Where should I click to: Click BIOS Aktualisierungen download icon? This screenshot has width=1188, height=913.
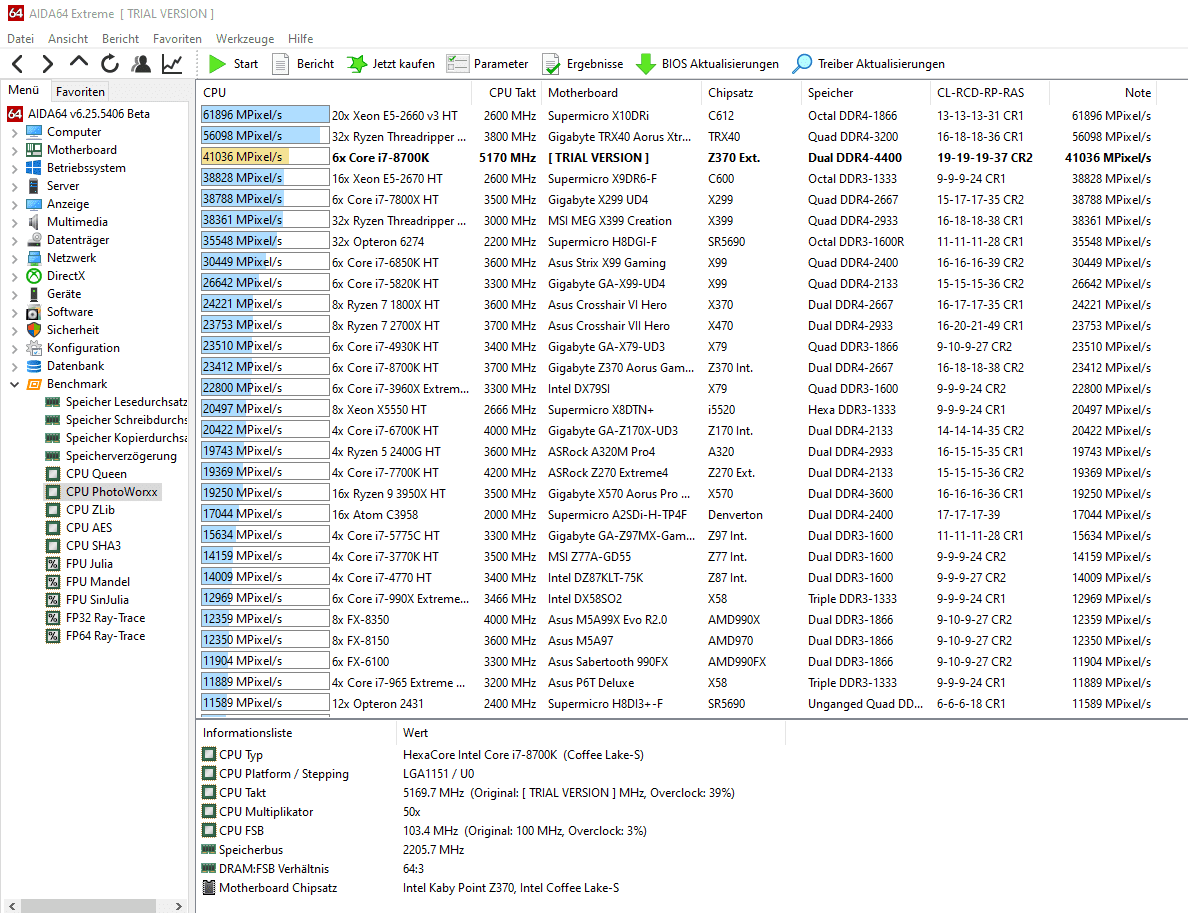[x=646, y=64]
